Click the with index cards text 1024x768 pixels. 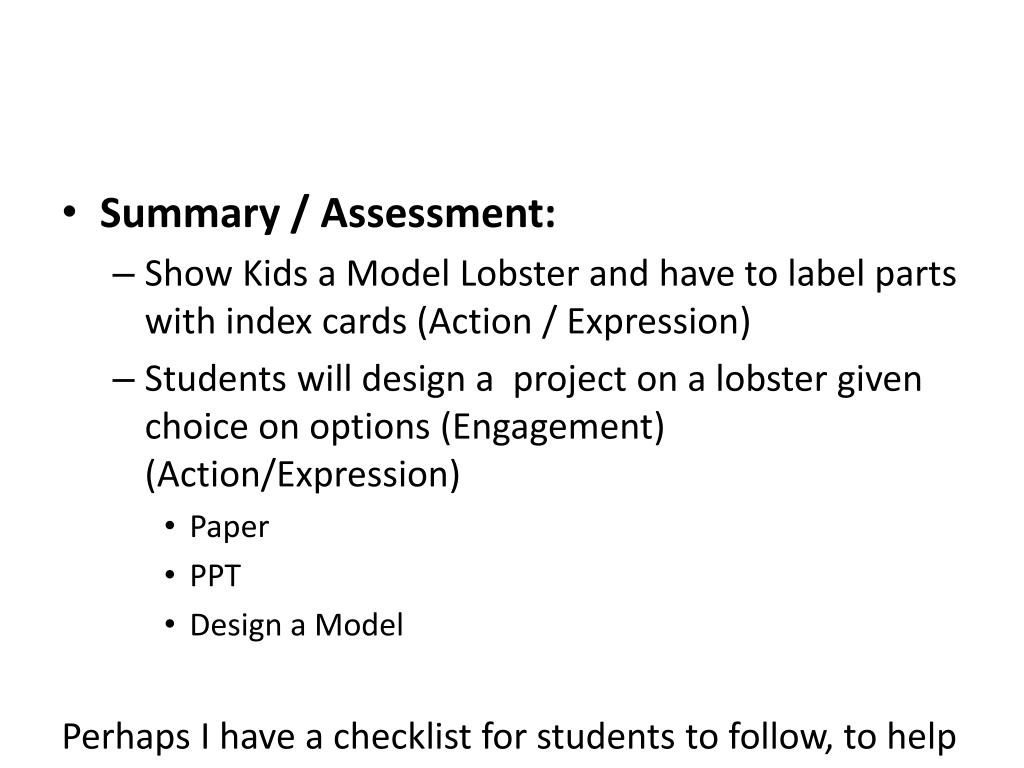coord(276,321)
